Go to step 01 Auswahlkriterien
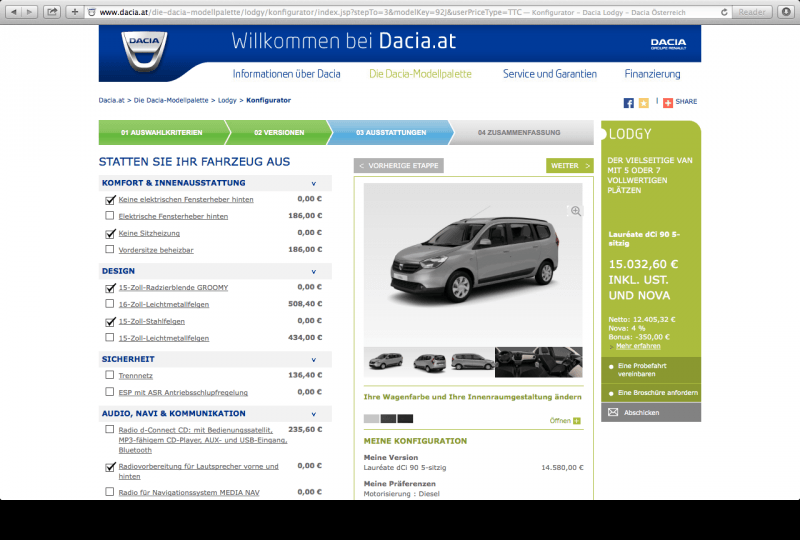800x540 pixels. point(161,133)
